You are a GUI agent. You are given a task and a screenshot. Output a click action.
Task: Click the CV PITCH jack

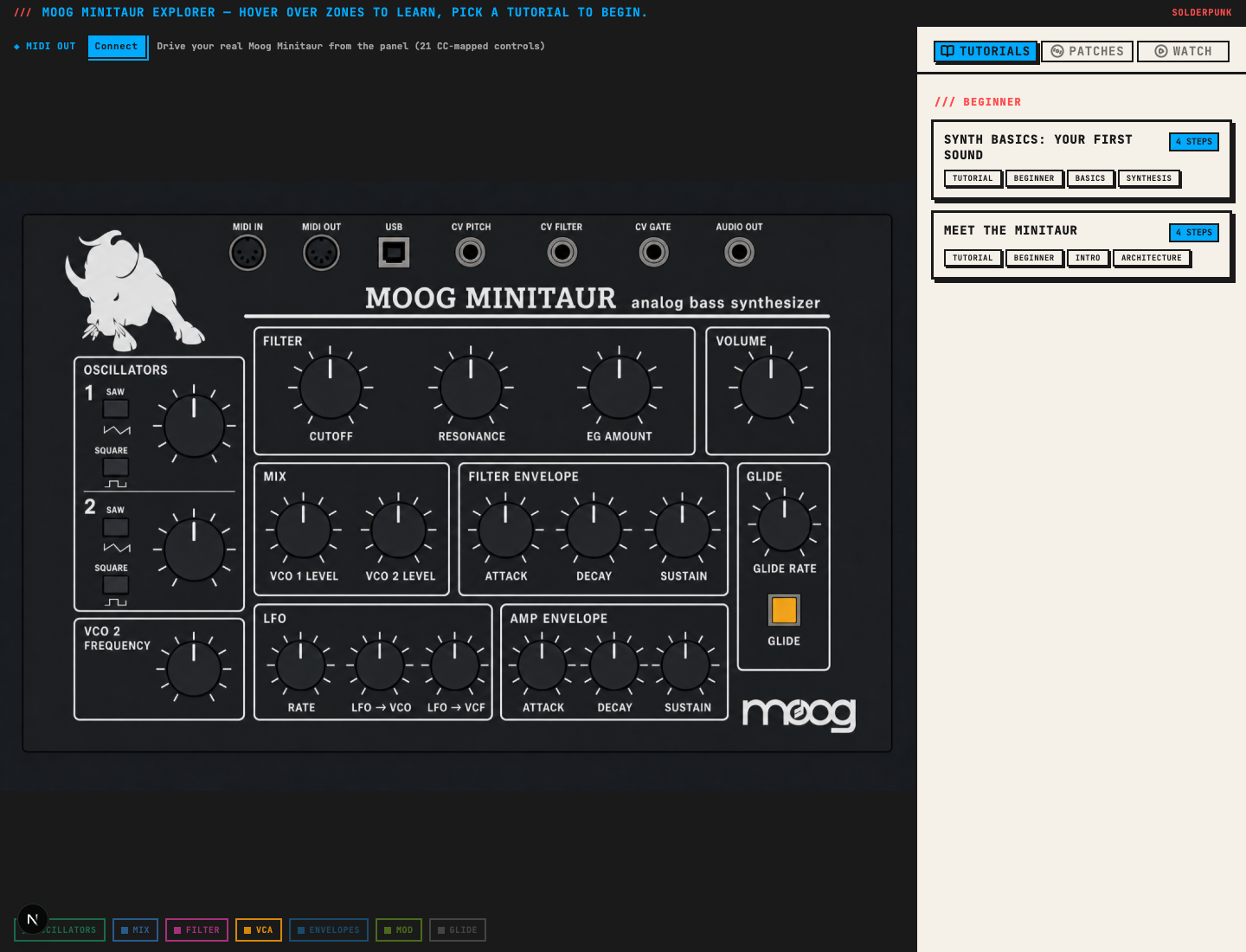tap(471, 252)
